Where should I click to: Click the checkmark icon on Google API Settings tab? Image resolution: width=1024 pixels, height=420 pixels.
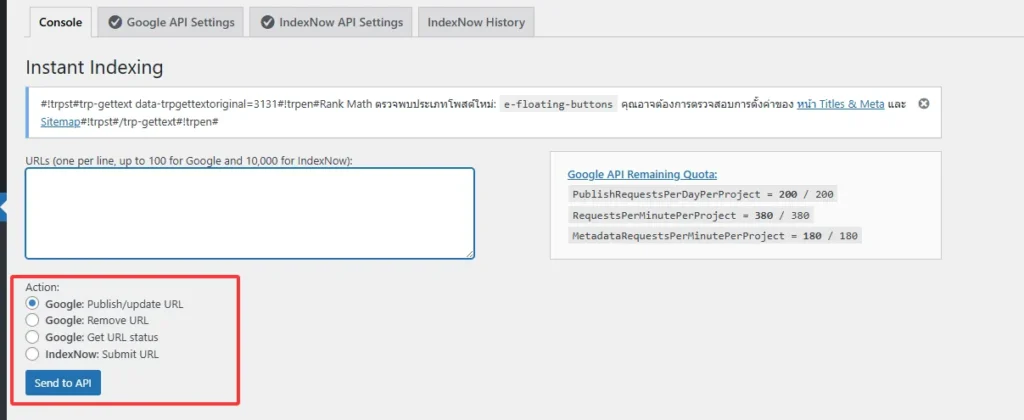click(x=115, y=22)
